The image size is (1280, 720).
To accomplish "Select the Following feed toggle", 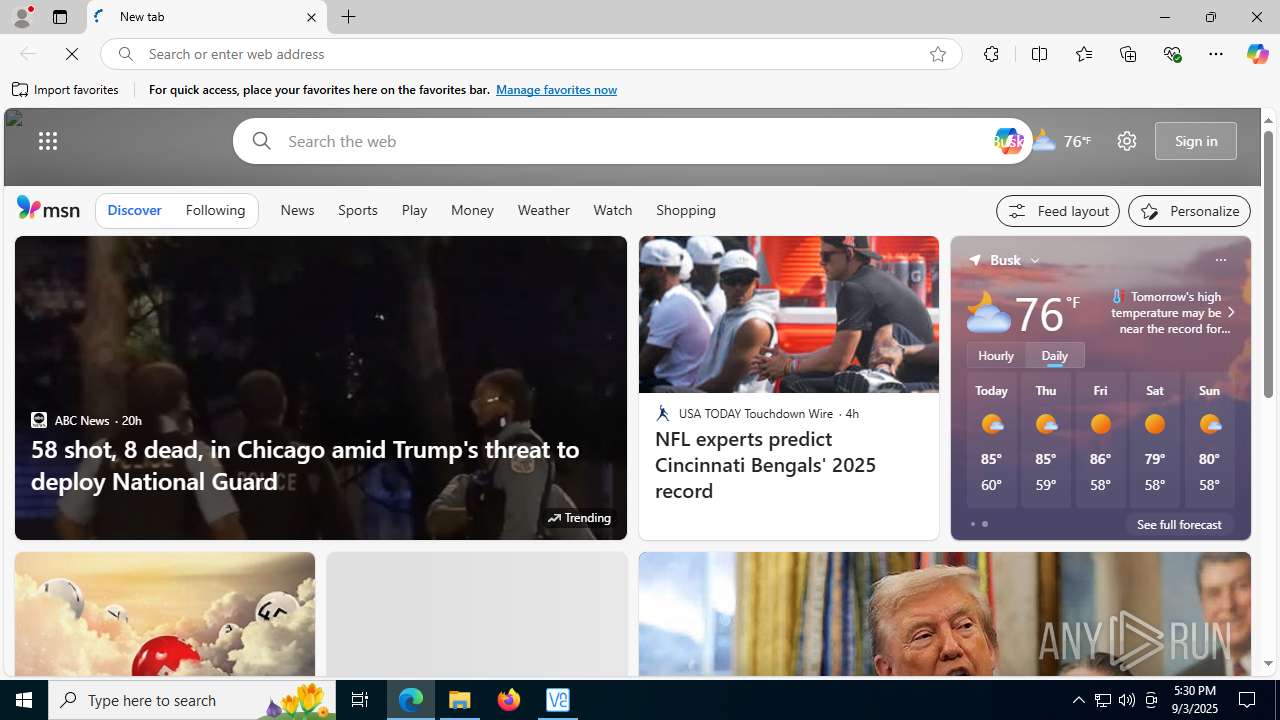I will [x=215, y=210].
